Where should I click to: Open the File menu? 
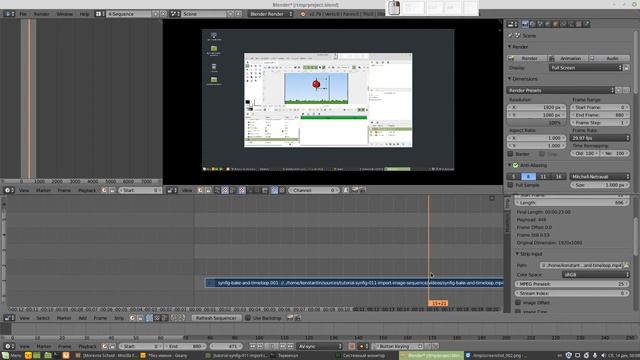pos(23,14)
